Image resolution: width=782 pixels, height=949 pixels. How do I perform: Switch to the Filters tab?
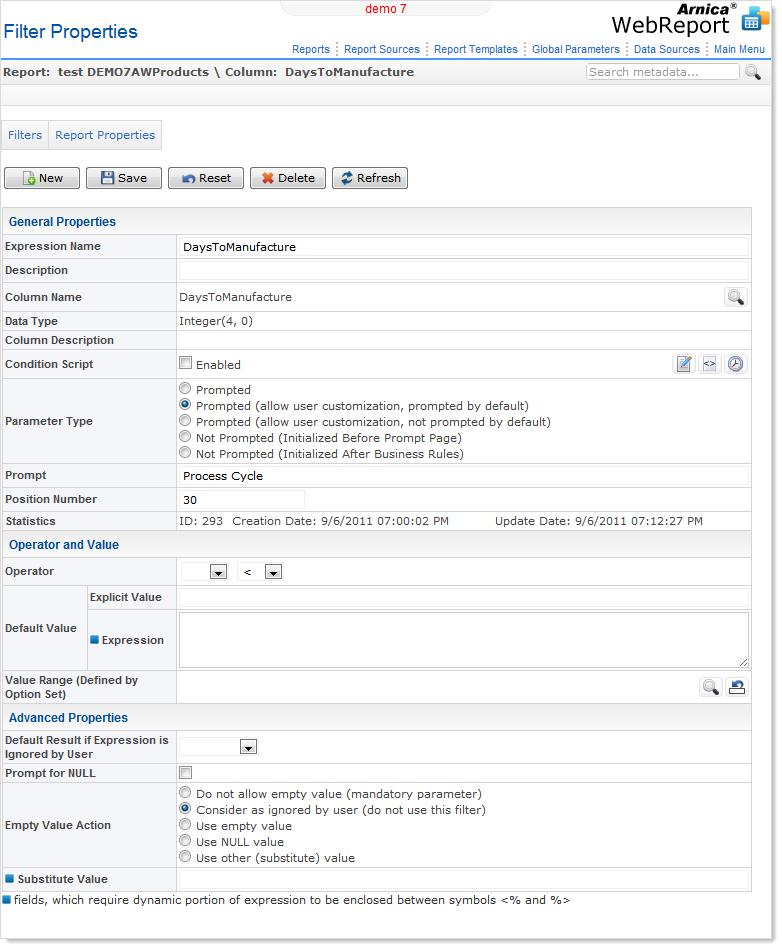click(x=25, y=135)
